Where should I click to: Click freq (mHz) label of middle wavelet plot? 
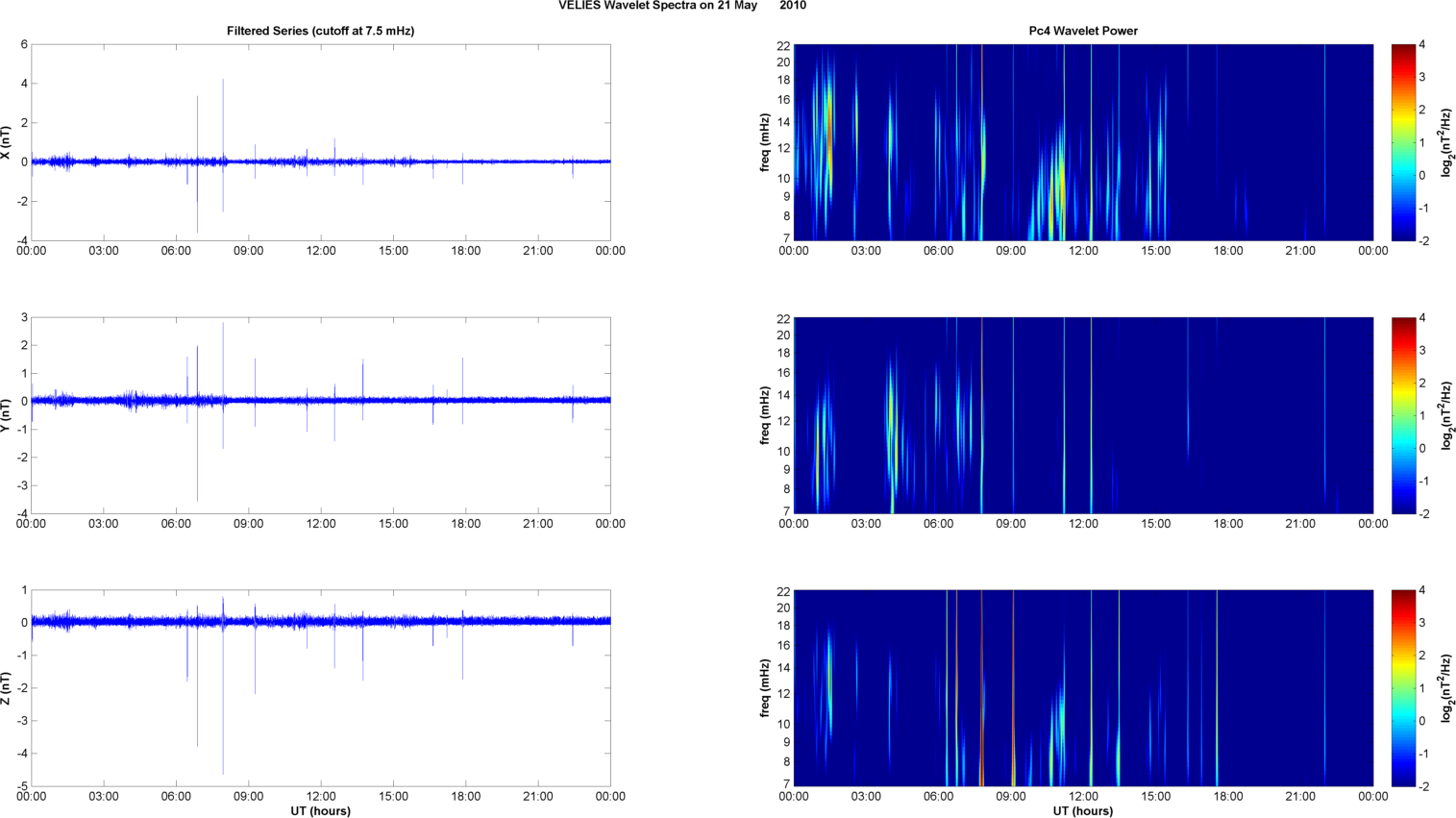(x=765, y=415)
